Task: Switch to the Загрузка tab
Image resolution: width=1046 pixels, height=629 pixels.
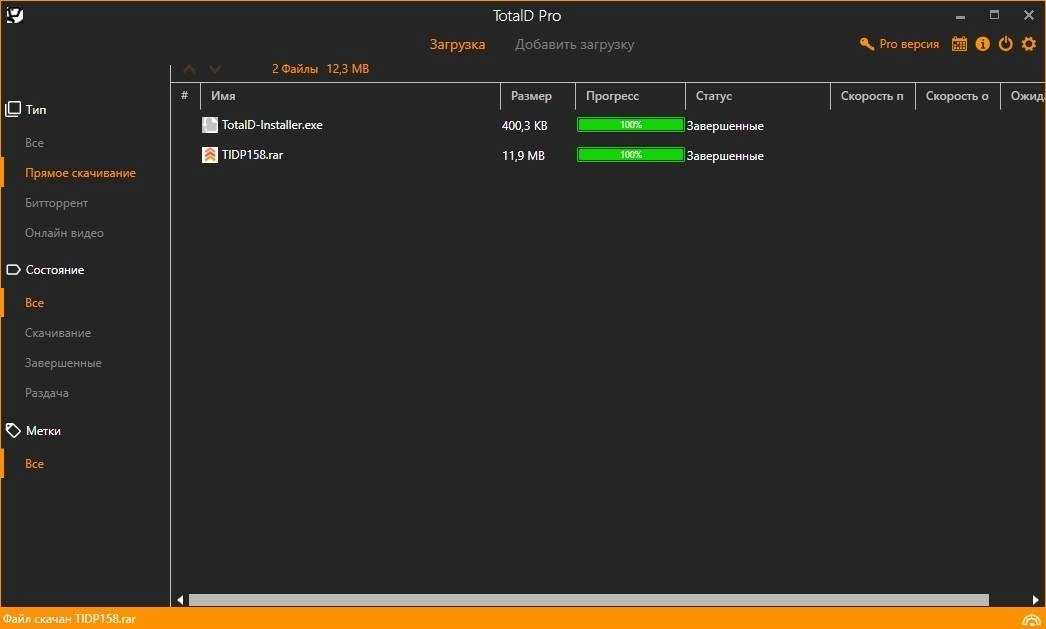Action: click(457, 45)
